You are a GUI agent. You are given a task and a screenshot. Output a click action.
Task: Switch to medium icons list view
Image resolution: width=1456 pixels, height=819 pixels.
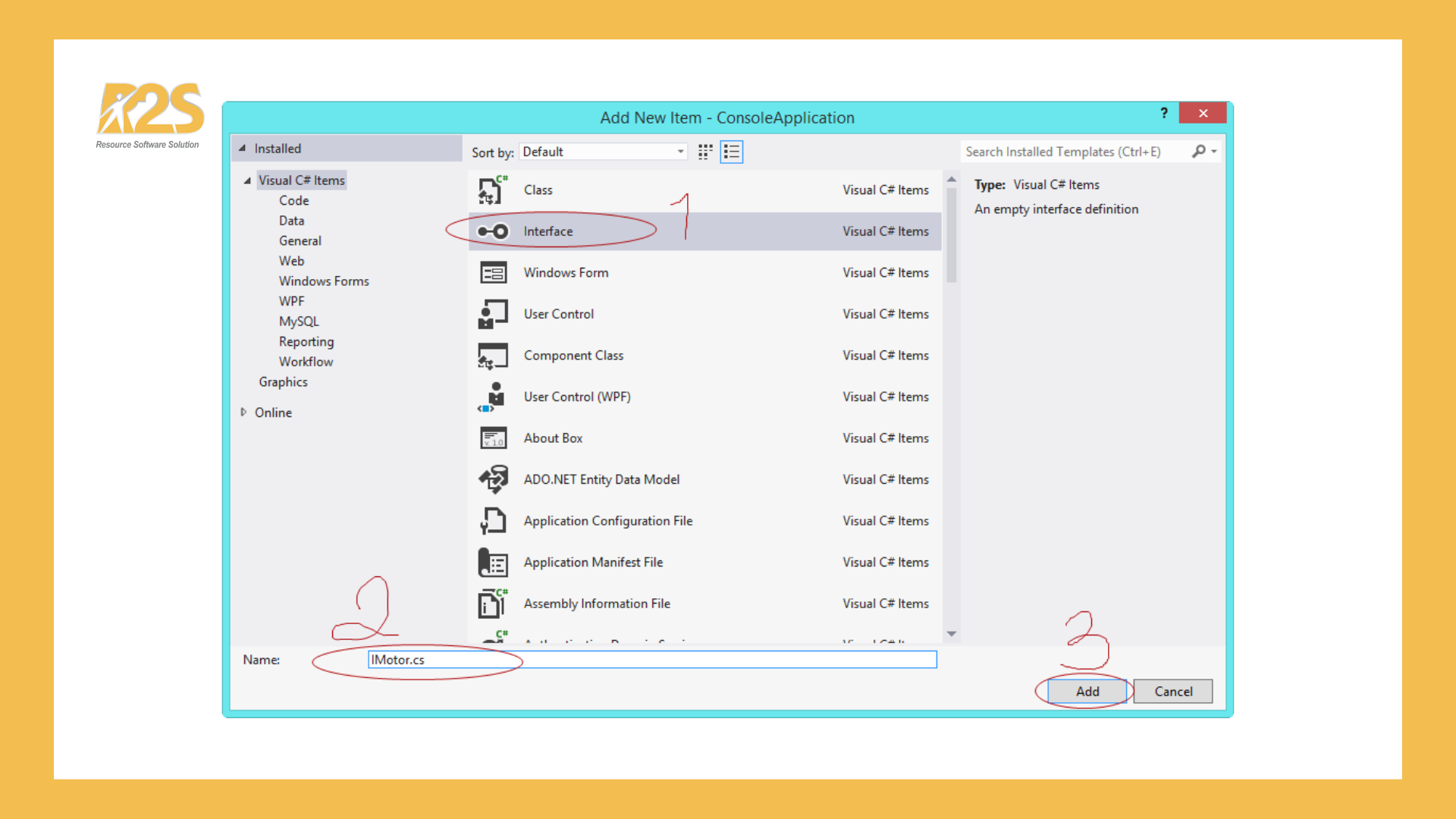732,152
